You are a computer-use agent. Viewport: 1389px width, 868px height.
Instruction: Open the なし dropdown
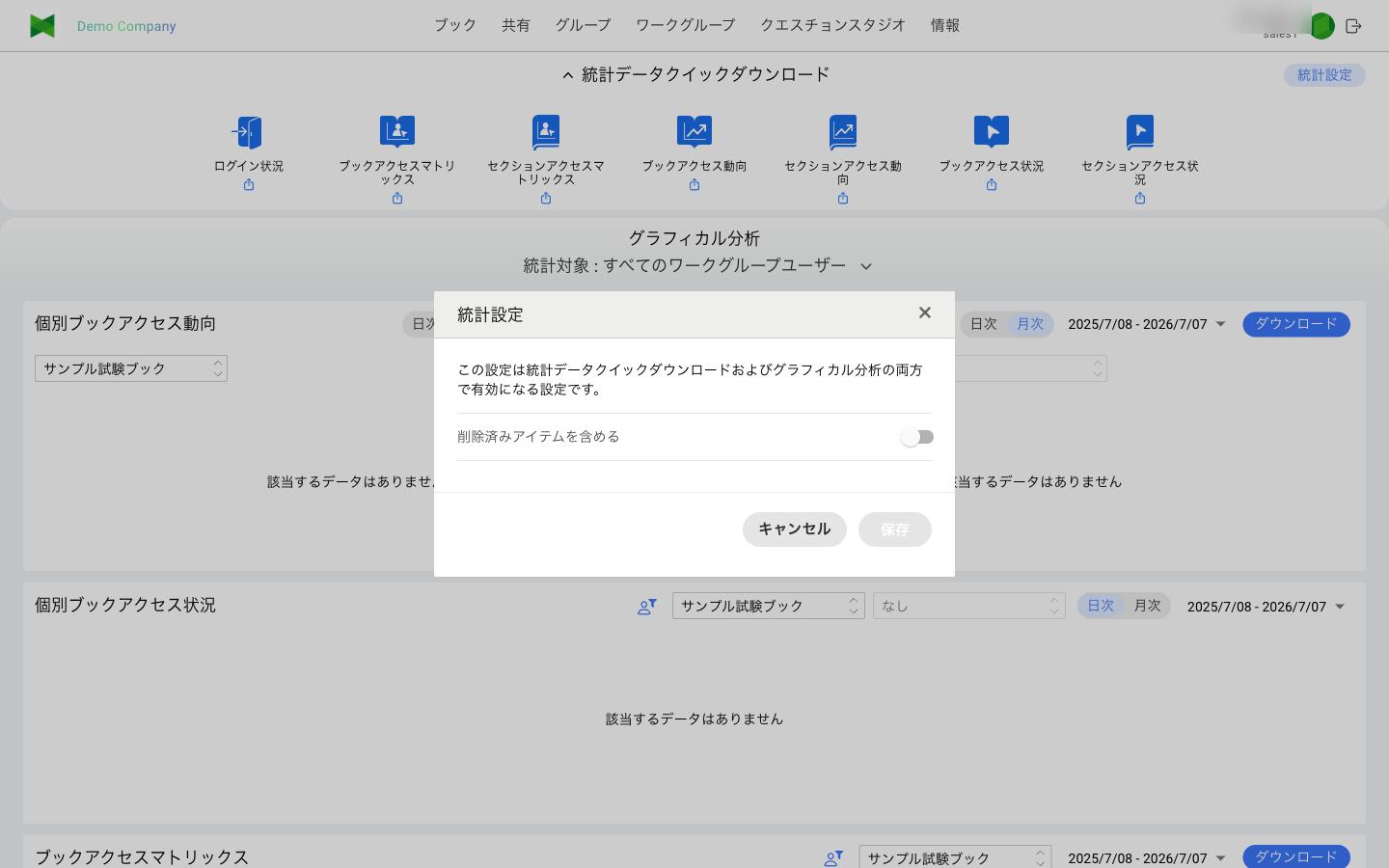969,606
